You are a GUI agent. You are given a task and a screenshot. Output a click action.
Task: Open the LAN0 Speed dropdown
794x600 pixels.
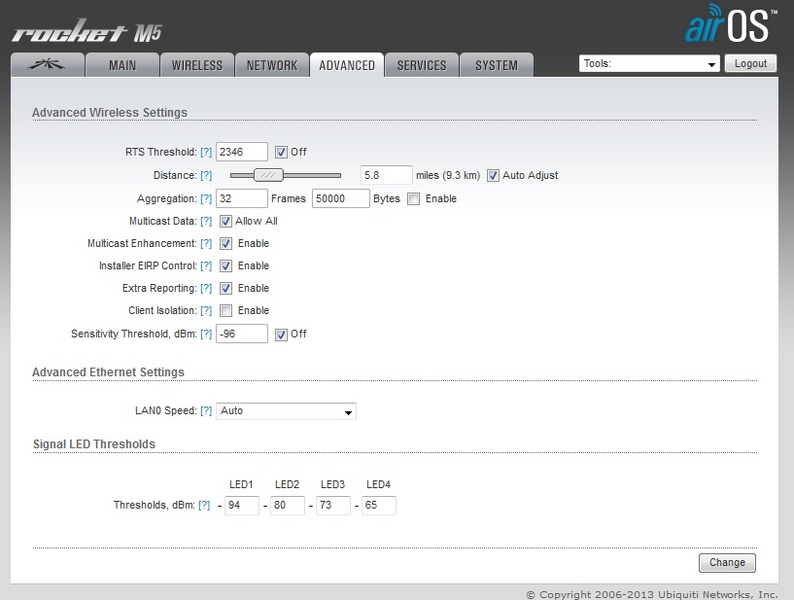click(x=286, y=411)
